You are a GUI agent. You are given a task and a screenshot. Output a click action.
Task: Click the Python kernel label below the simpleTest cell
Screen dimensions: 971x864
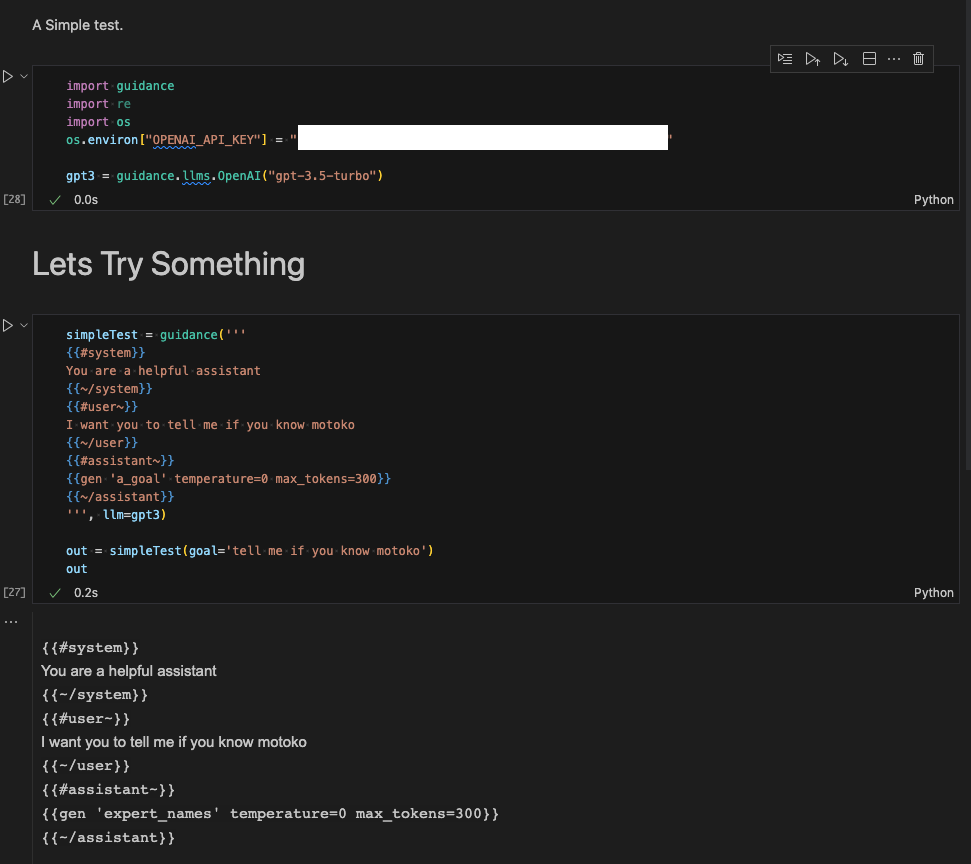click(x=933, y=592)
